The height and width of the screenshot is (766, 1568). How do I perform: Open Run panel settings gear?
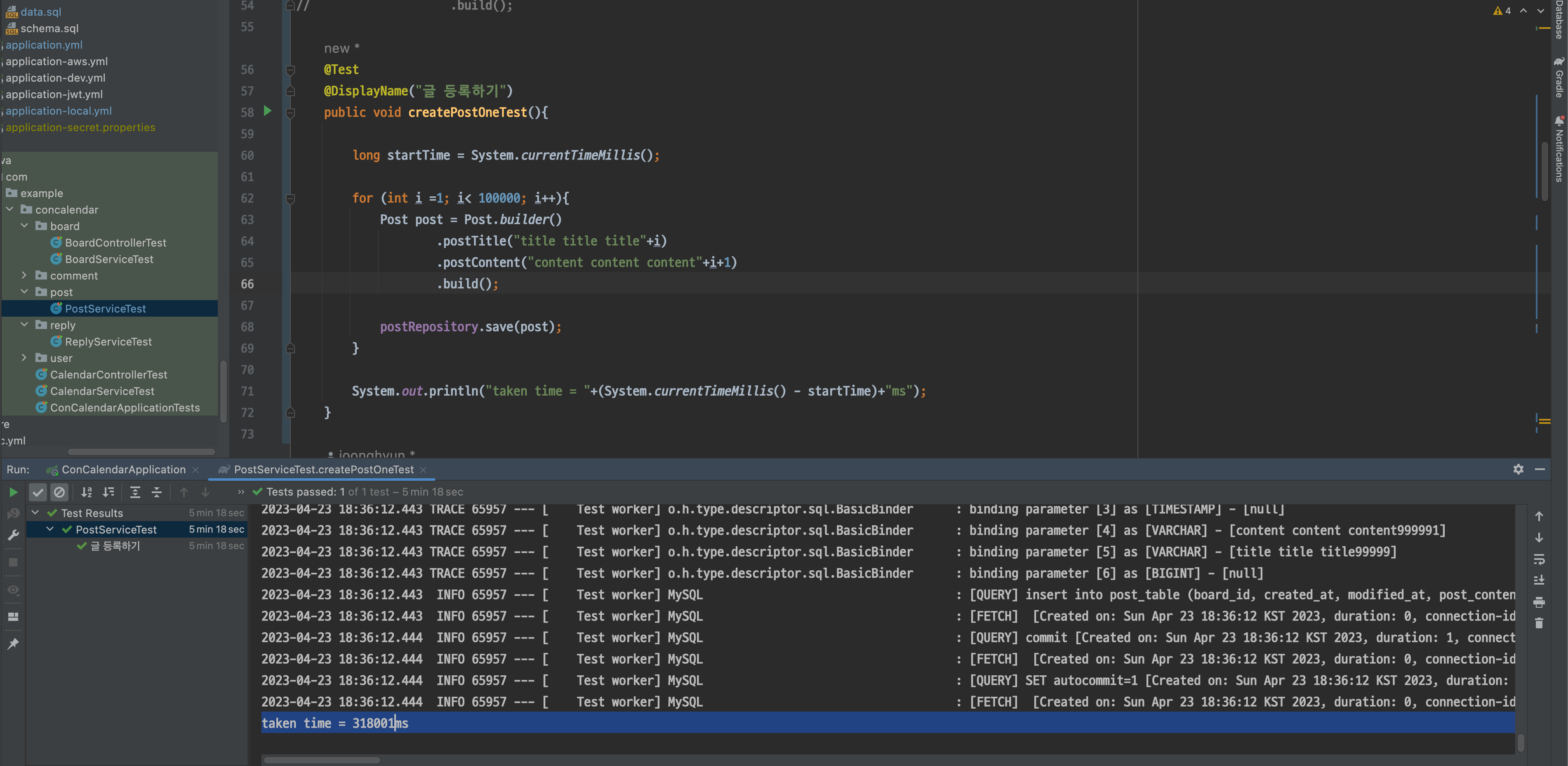(1518, 469)
